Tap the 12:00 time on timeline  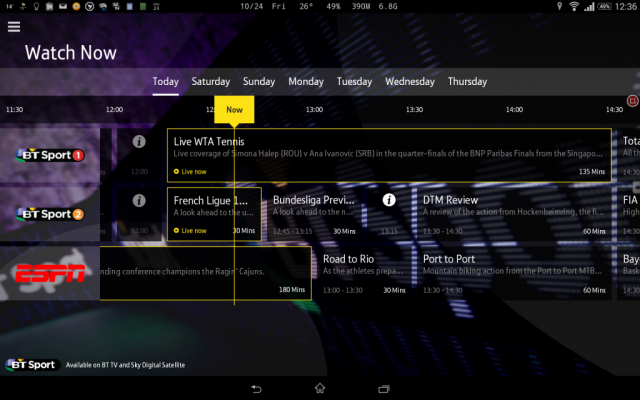pyautogui.click(x=114, y=109)
